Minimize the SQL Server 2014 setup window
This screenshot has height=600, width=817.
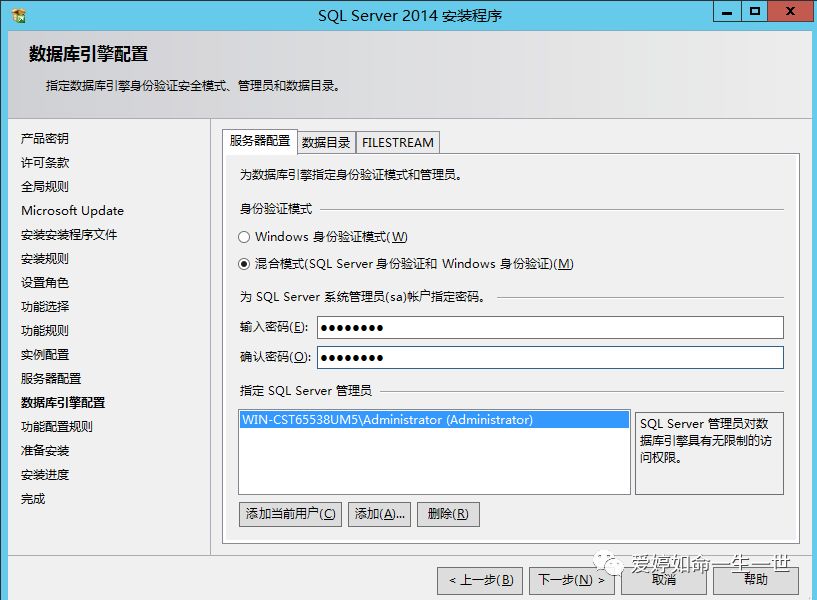727,11
